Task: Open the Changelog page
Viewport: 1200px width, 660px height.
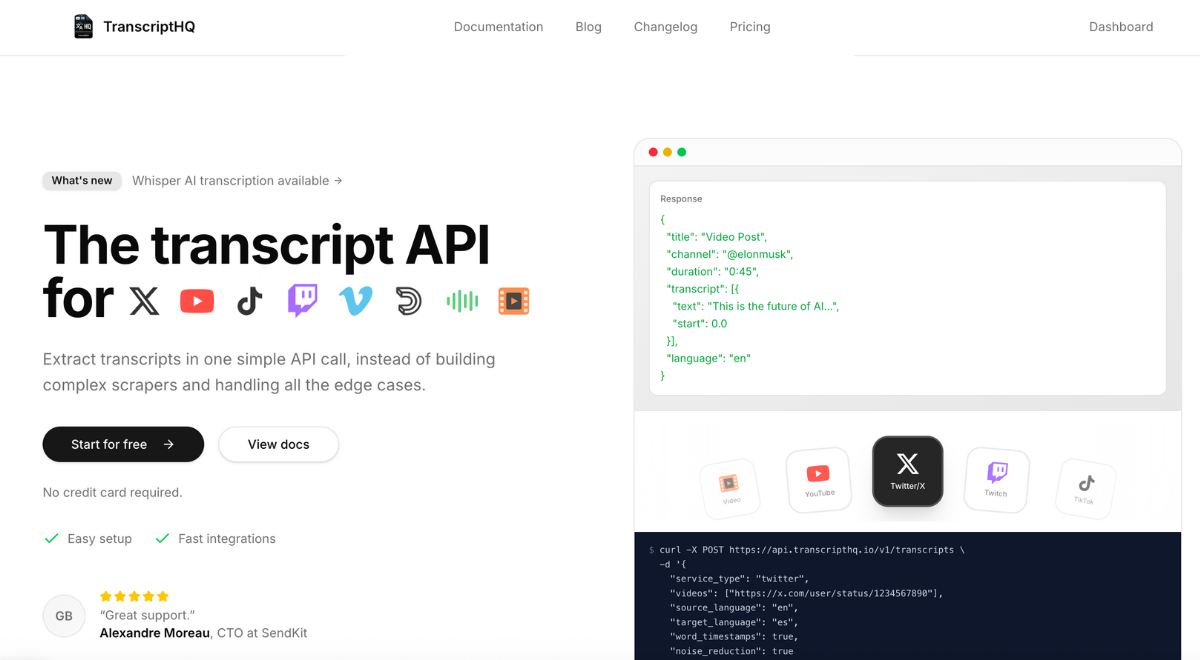Action: pyautogui.click(x=665, y=27)
